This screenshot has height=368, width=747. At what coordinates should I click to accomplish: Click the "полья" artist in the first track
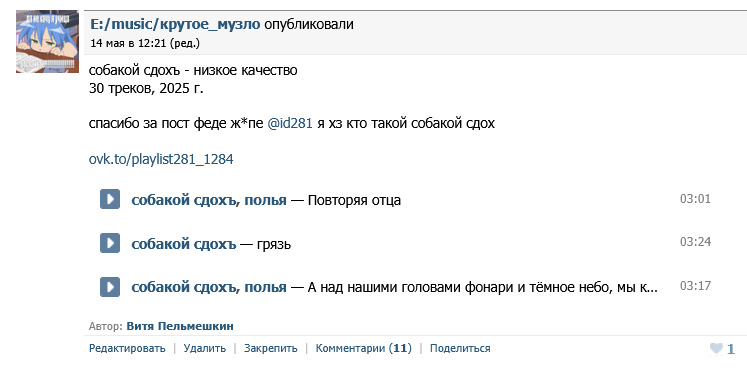tap(265, 200)
